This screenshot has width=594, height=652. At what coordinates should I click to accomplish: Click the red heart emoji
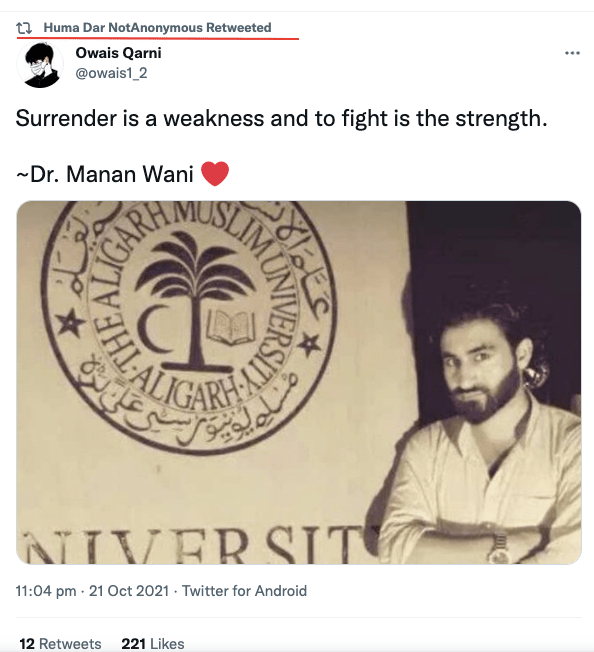[x=215, y=173]
